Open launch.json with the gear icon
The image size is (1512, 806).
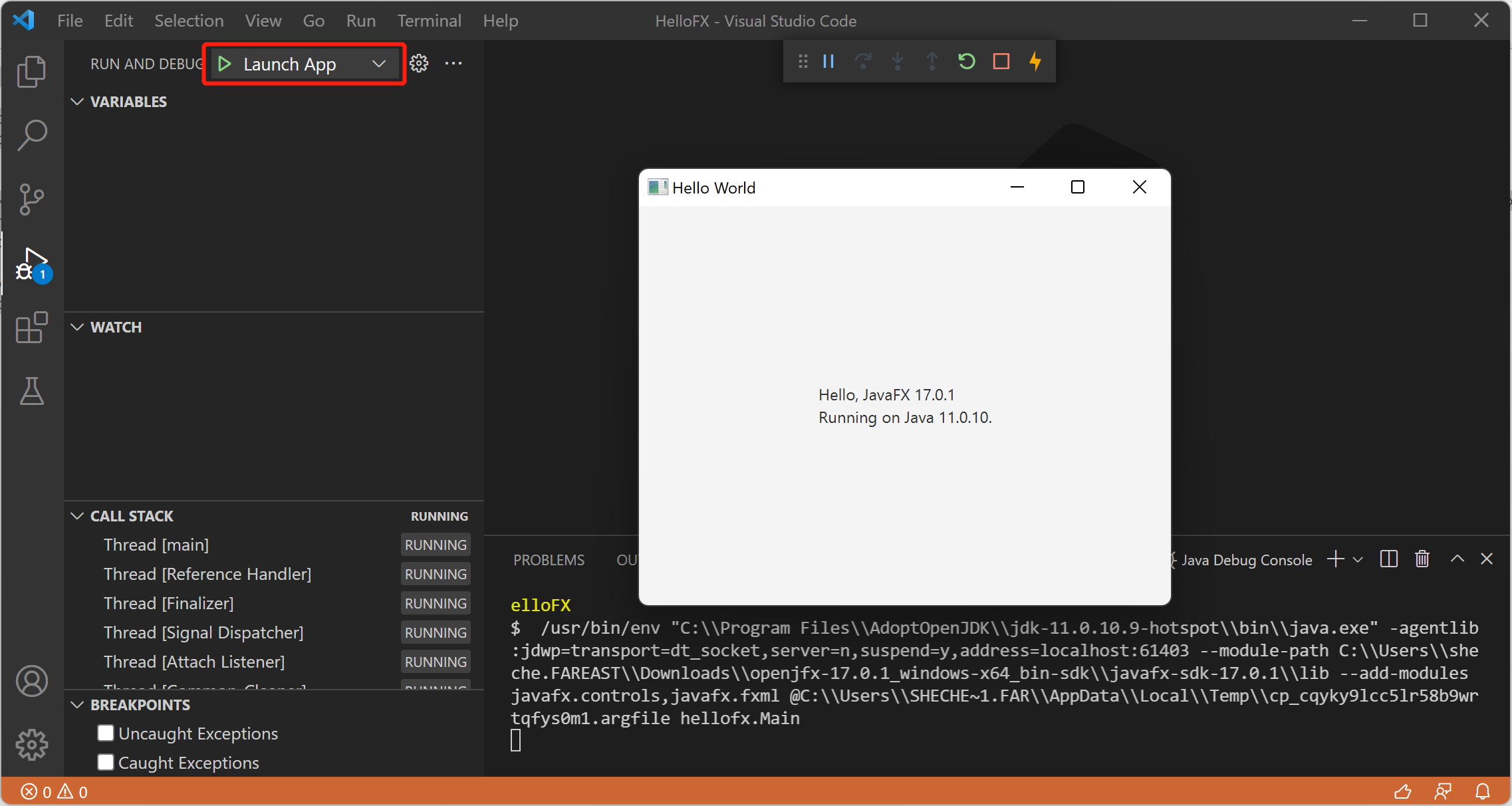419,64
